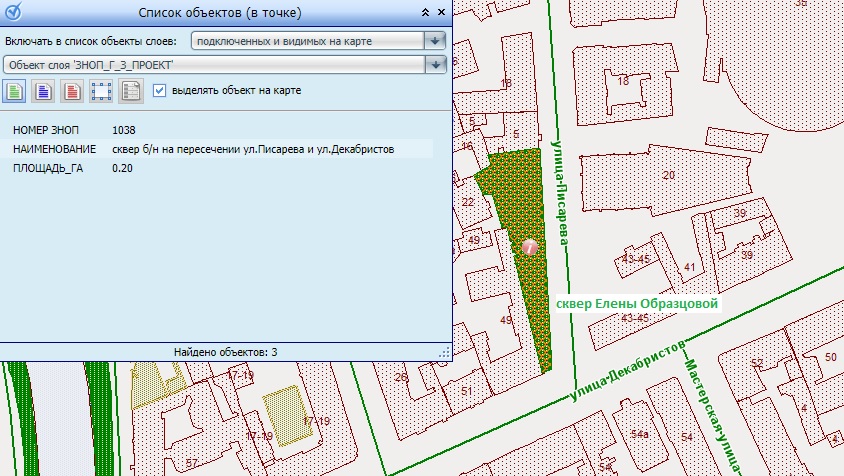The width and height of the screenshot is (844, 476).
Task: Toggle 'выделять объект на карте' checkbox
Action: [160, 91]
